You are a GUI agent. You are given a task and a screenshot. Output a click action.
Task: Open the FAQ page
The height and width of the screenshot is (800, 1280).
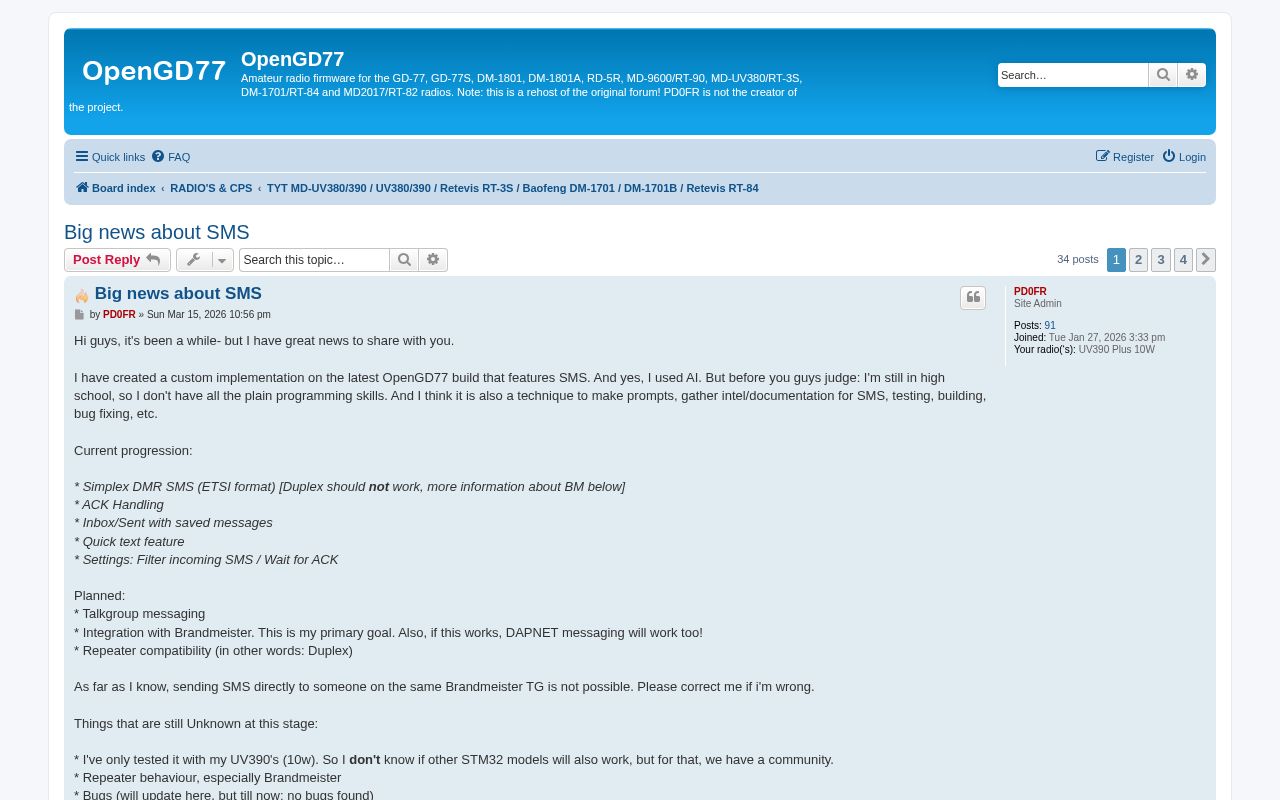171,157
